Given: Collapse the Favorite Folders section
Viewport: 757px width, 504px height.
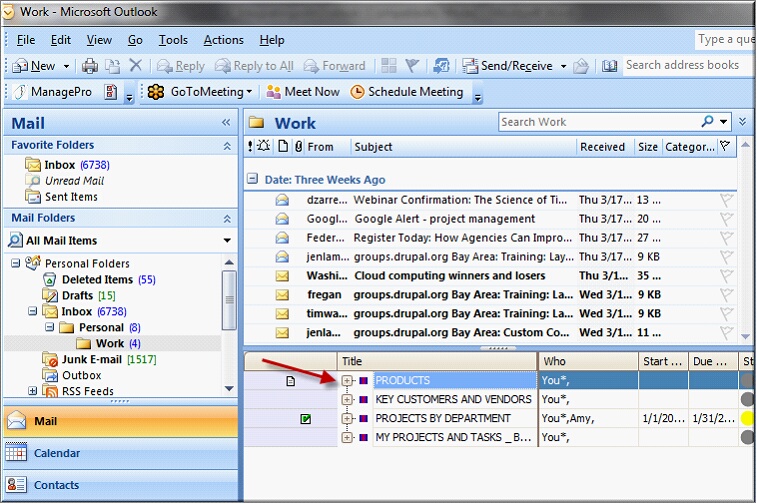Looking at the screenshot, I should pos(227,145).
